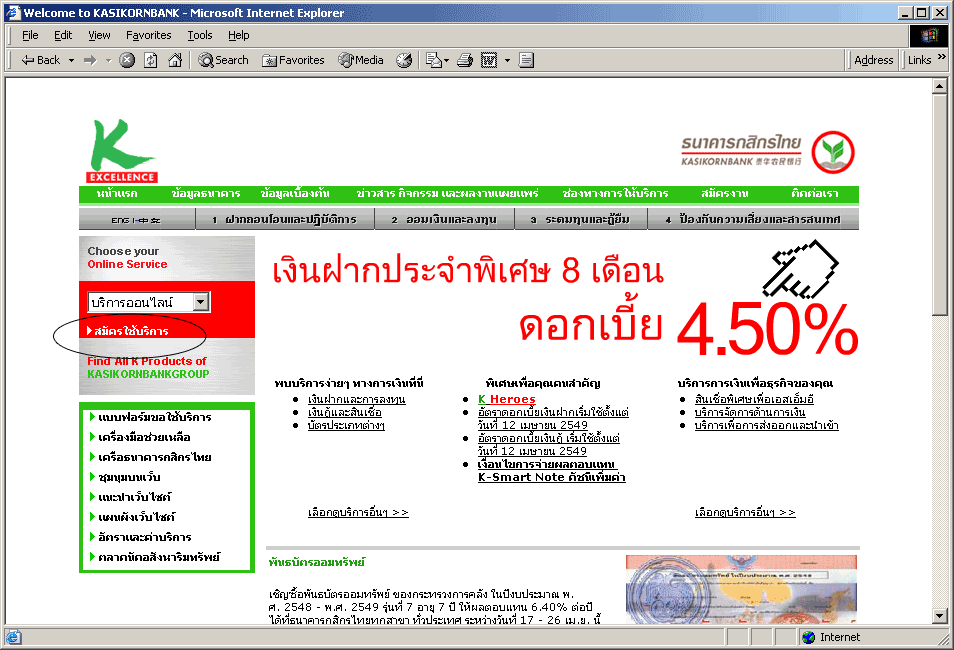The width and height of the screenshot is (954, 650).
Task: Click the scrollbar up arrow
Action: tap(939, 86)
